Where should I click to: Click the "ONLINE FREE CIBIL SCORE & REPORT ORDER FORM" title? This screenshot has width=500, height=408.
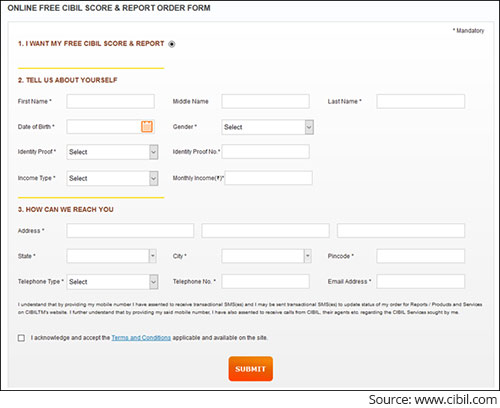coord(109,8)
